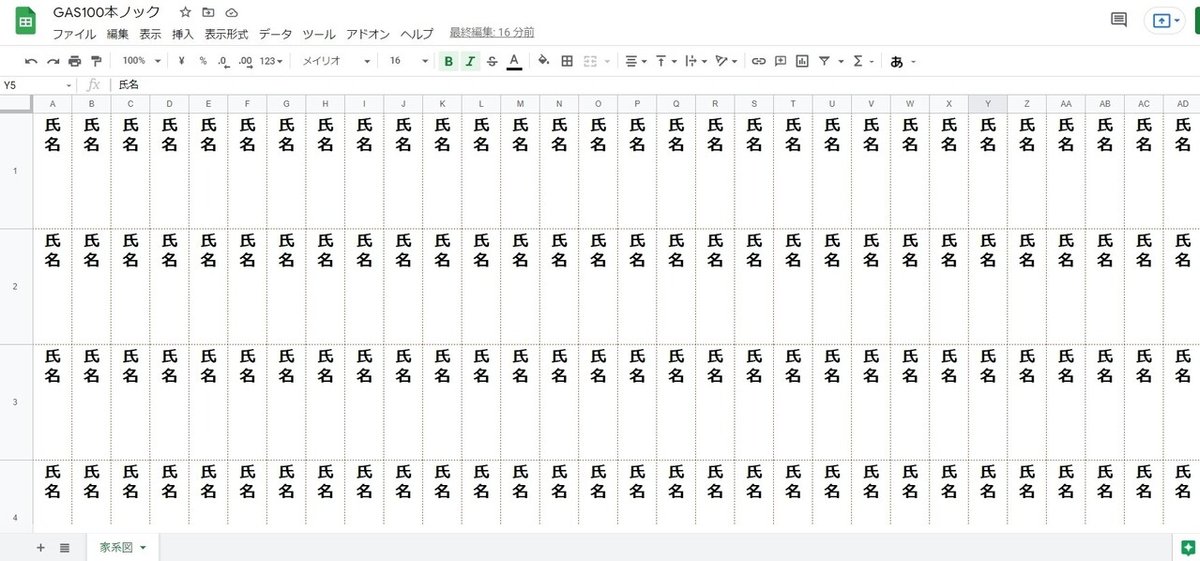
Task: Open the functions sigma menu
Action: click(x=863, y=61)
